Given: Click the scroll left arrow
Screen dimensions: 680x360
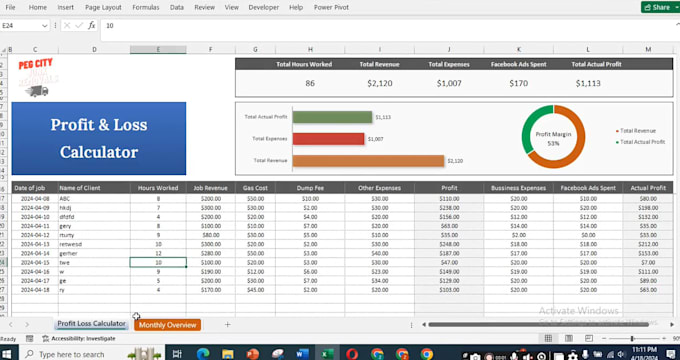Looking at the screenshot, I should [424, 324].
